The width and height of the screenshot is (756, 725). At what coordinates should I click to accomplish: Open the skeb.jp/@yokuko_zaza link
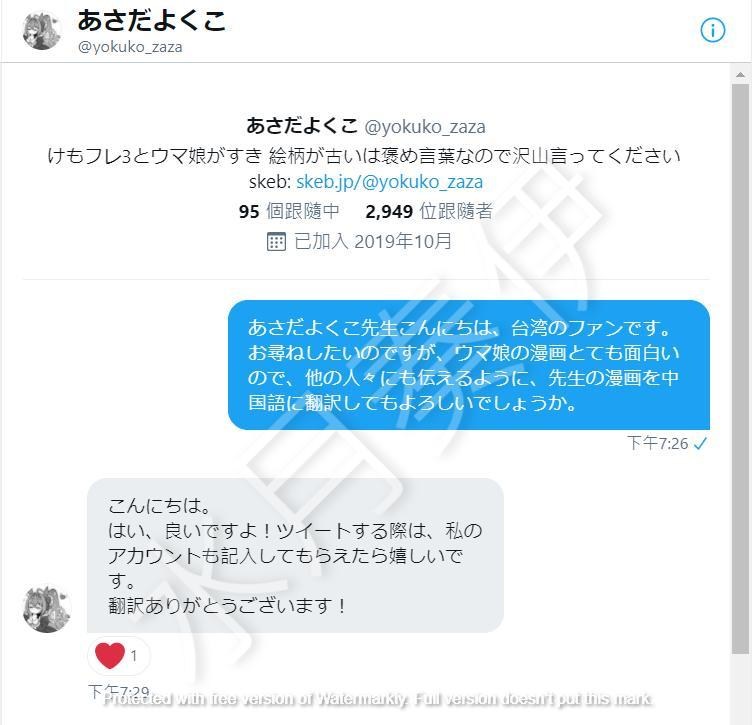tap(389, 182)
